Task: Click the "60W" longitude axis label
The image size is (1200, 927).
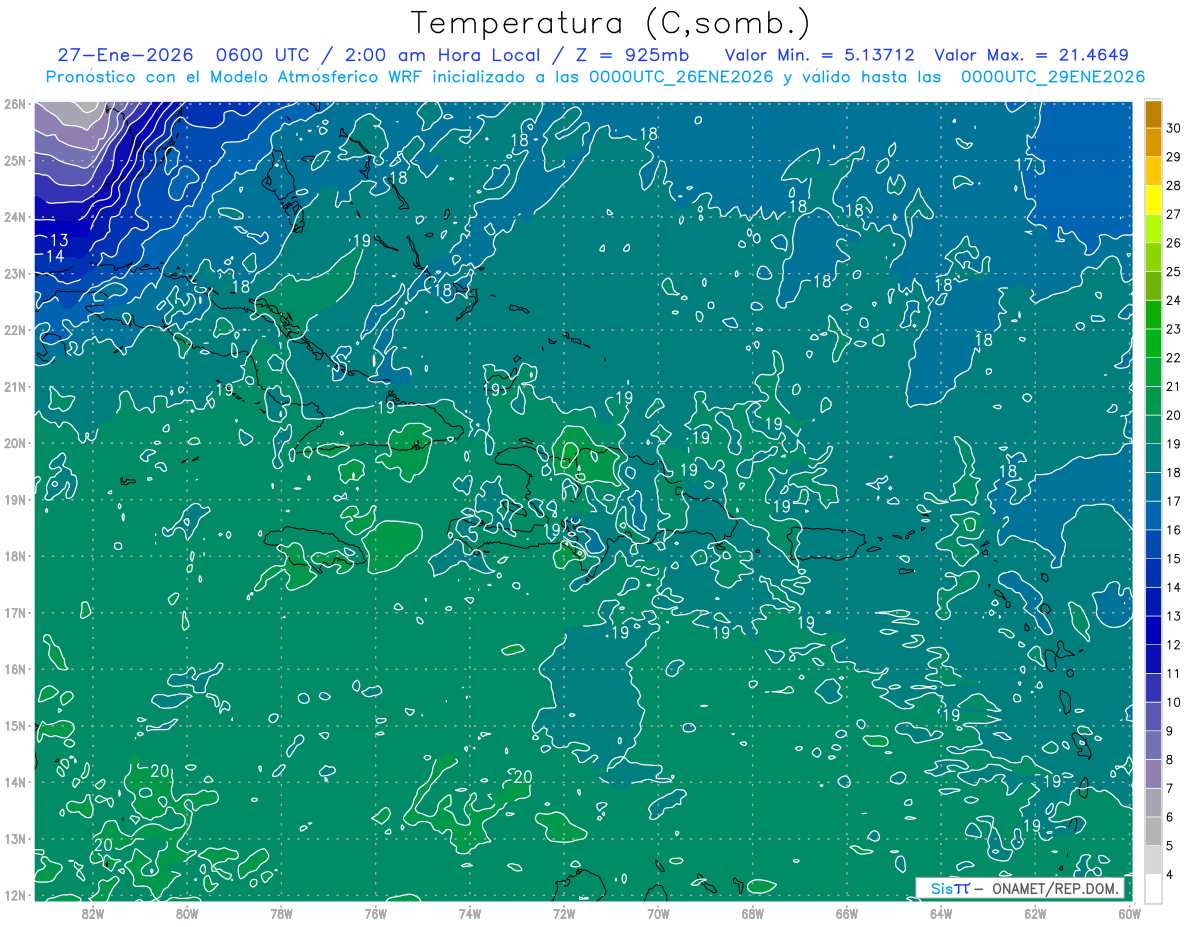Action: [x=1130, y=913]
